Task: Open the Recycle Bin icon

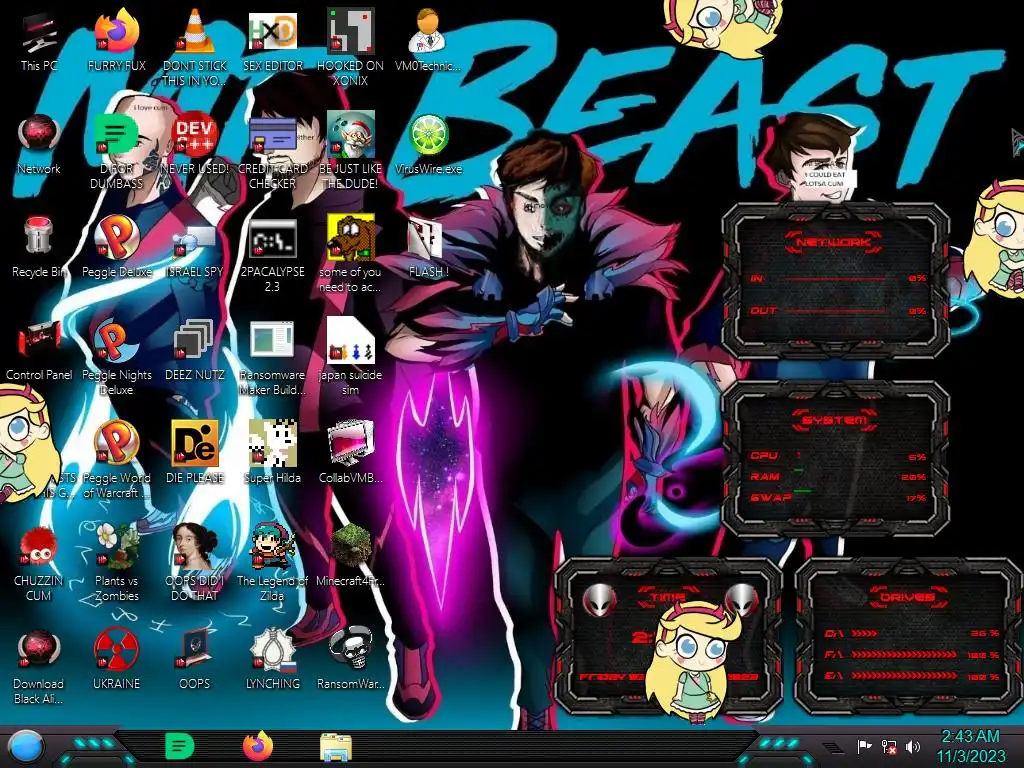Action: click(x=39, y=247)
